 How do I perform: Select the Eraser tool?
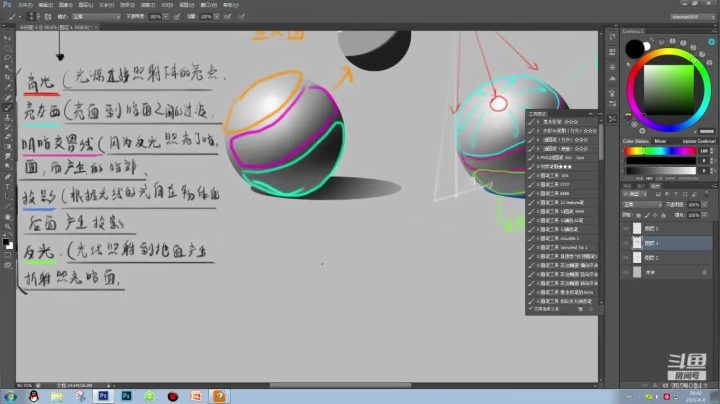7,137
